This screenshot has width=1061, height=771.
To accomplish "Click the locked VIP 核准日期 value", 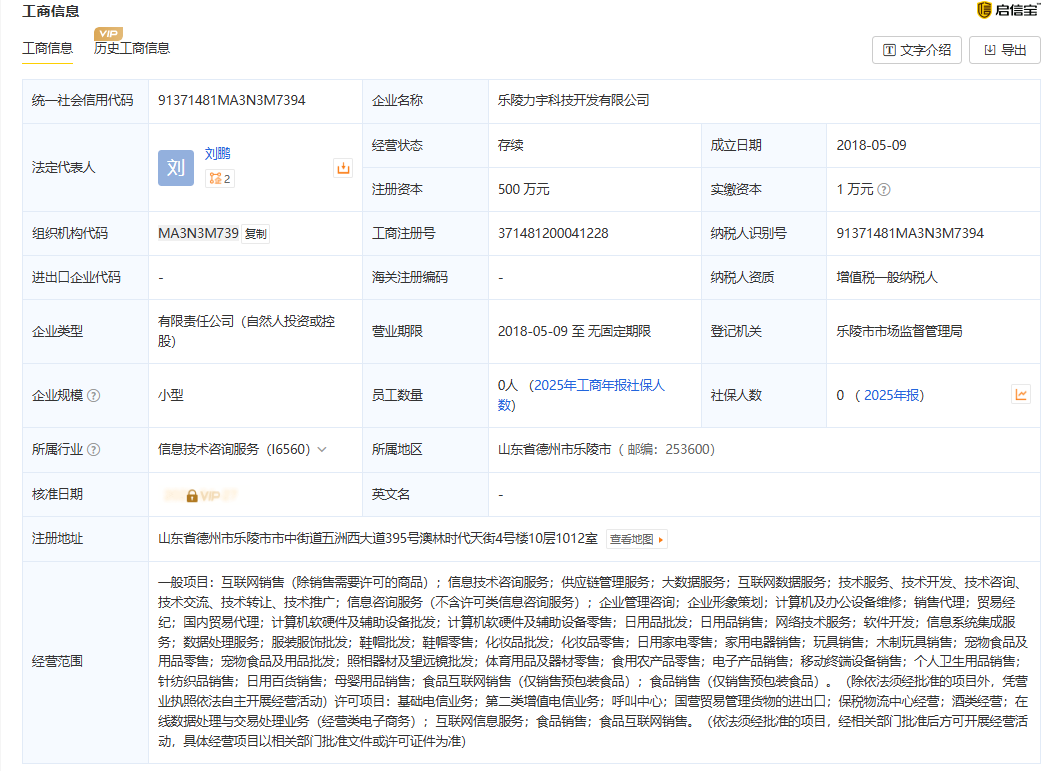I will [x=201, y=495].
